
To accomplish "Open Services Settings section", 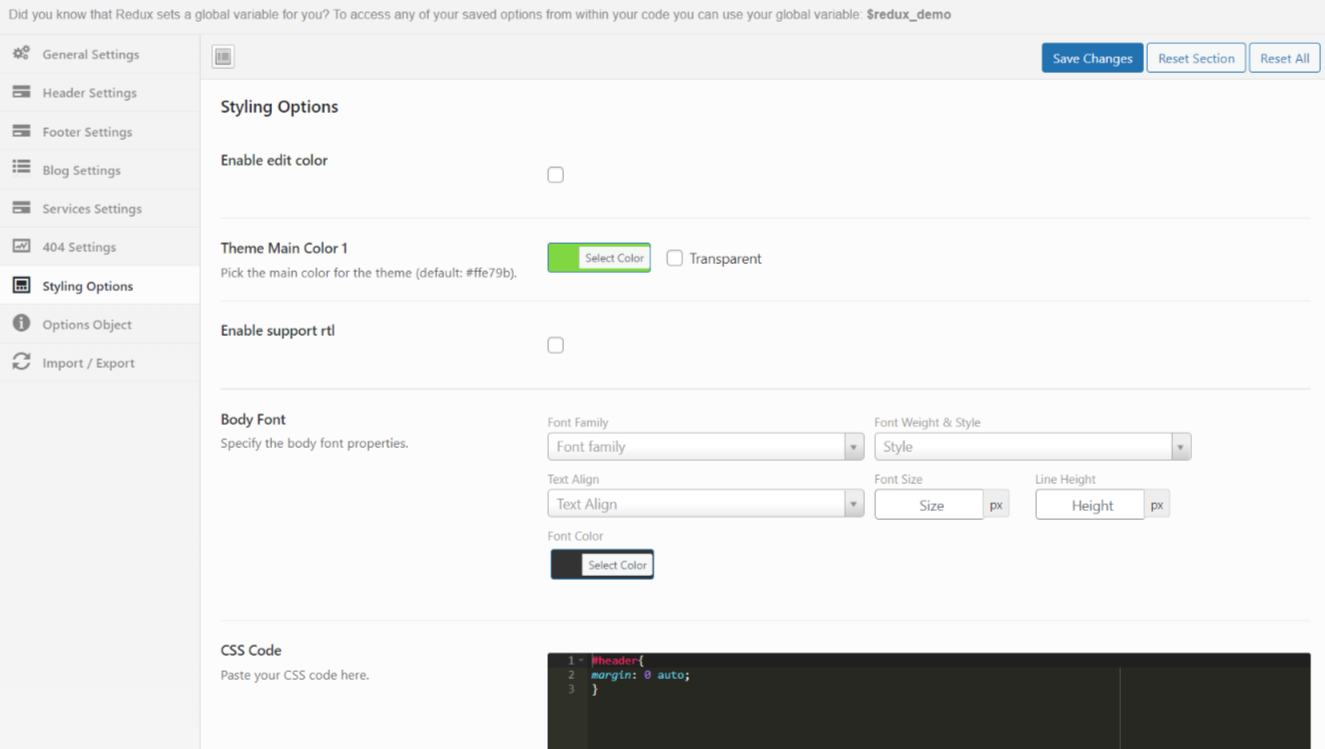I will (x=100, y=208).
